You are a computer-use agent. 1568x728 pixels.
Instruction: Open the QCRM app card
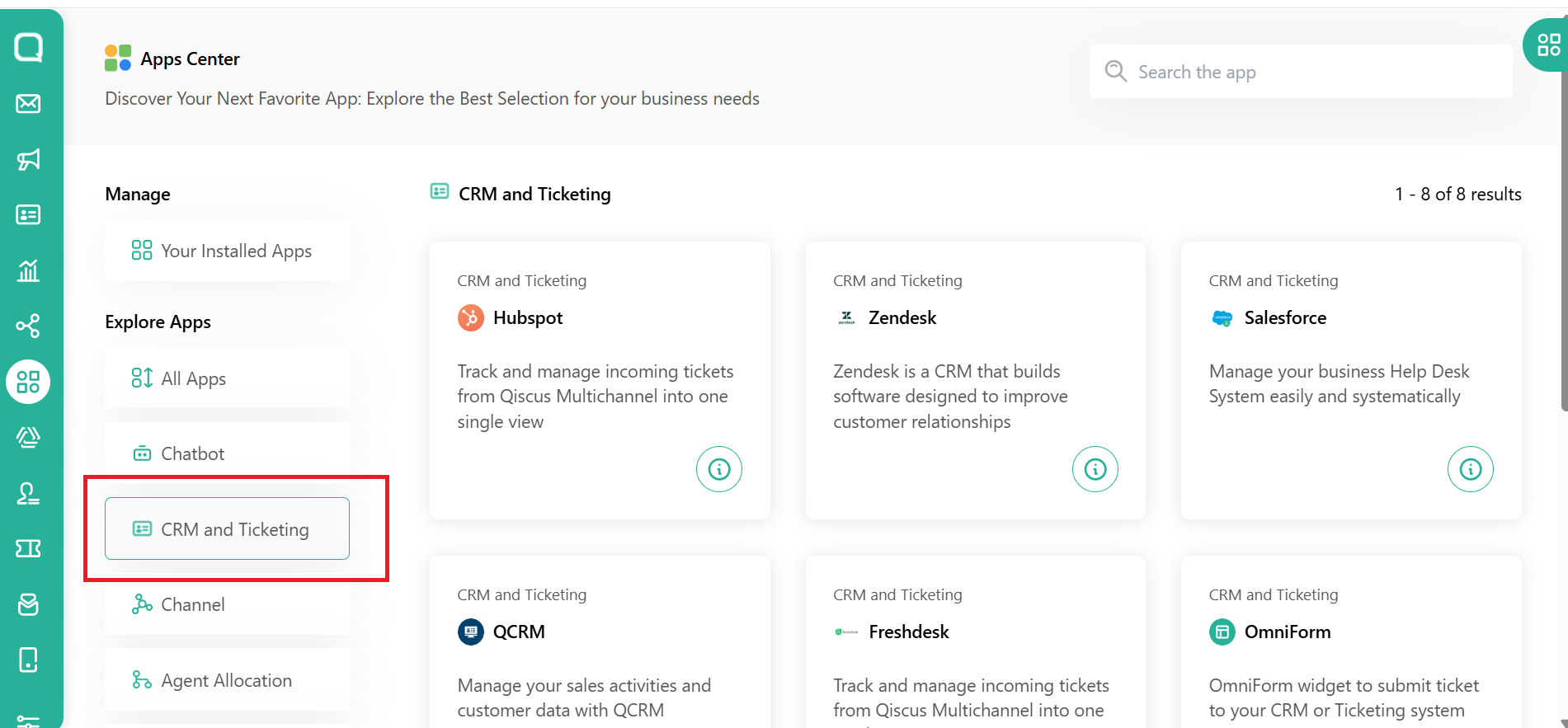pyautogui.click(x=600, y=643)
